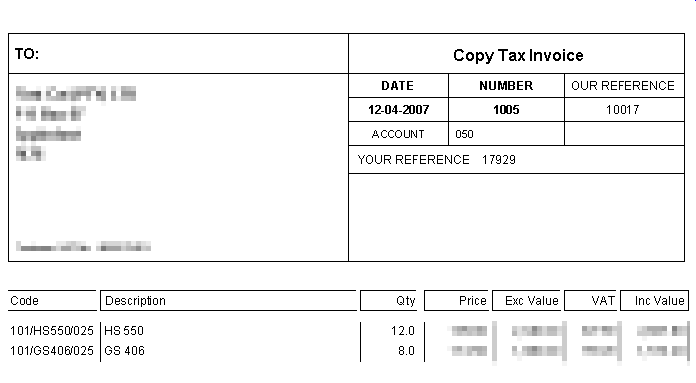Select the Code column header

point(24,301)
